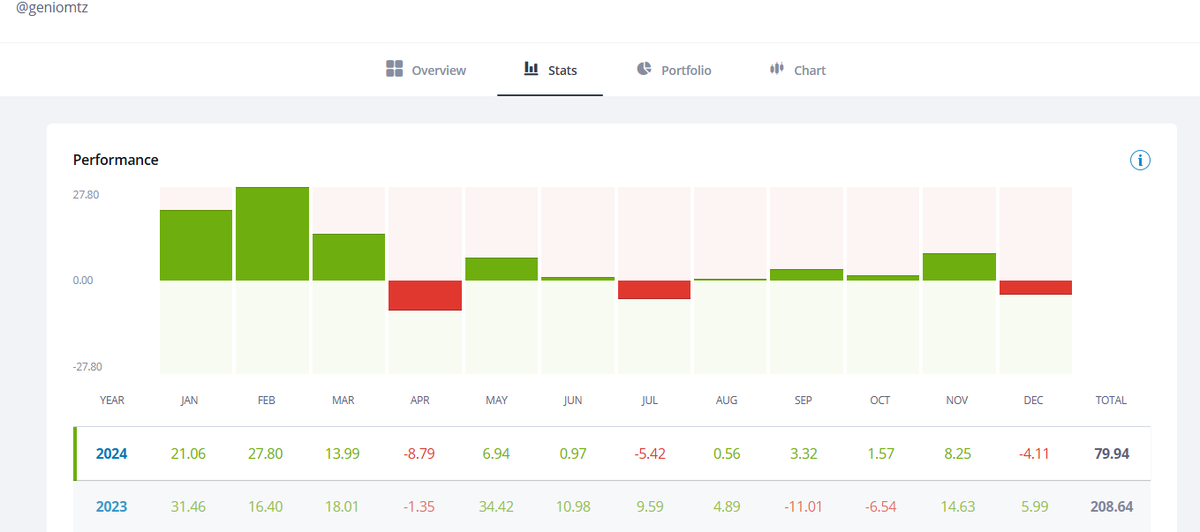Image resolution: width=1200 pixels, height=532 pixels.
Task: Open the Overview tab
Action: (426, 70)
